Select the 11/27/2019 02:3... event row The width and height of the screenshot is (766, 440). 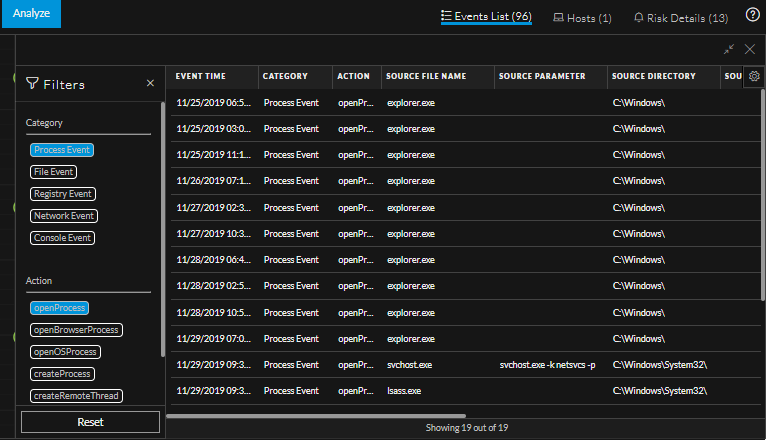pos(466,208)
